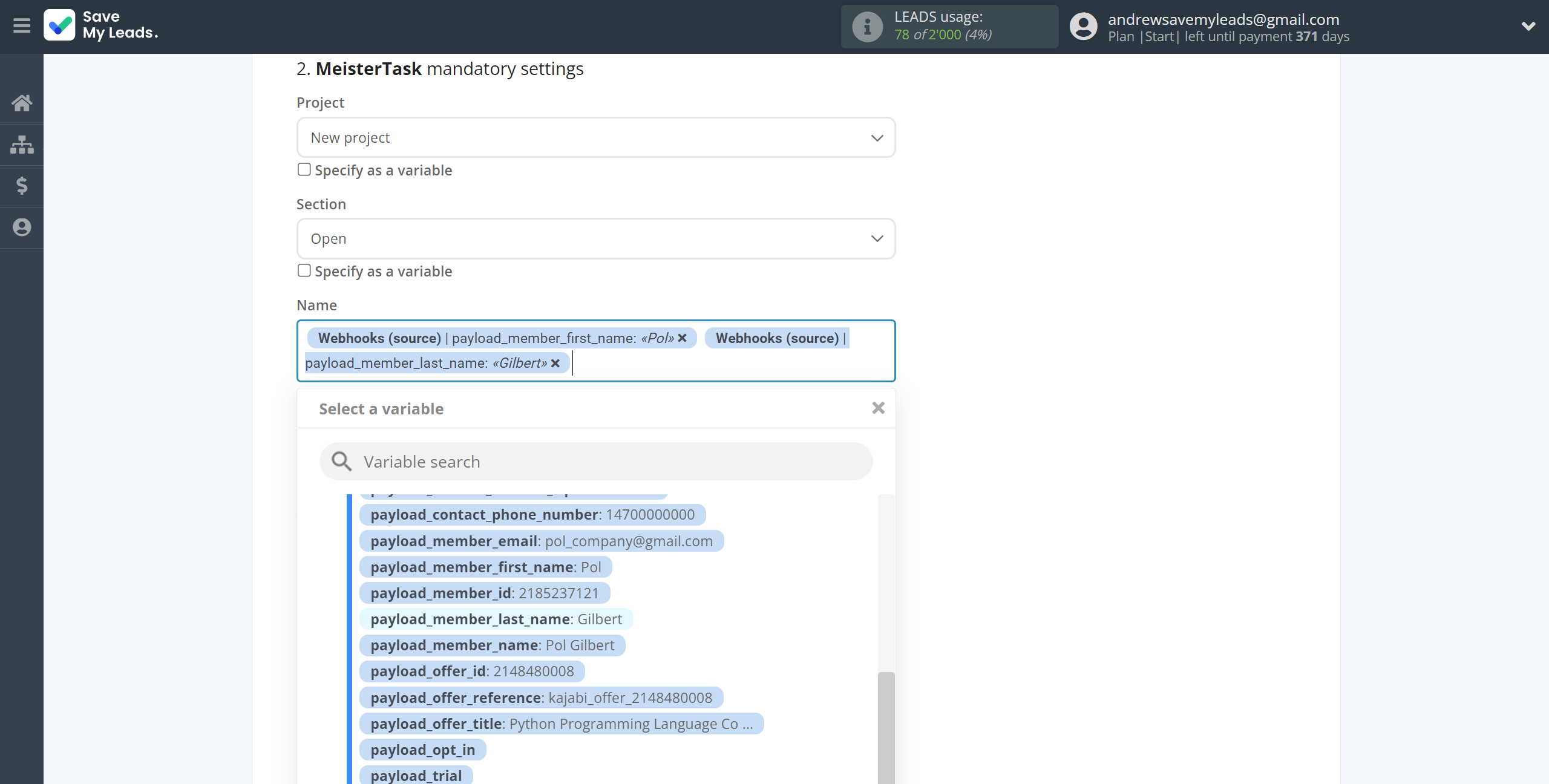Select payload_member_last_name: Gilbert in list
This screenshot has width=1549, height=784.
coord(496,619)
